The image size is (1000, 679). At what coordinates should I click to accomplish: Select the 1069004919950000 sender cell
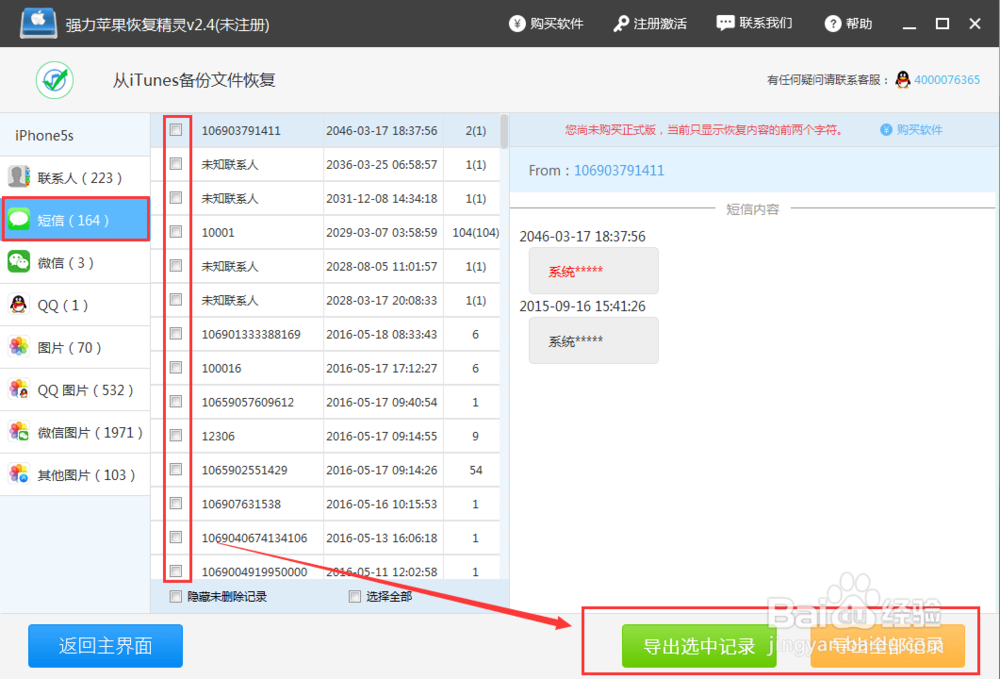(258, 571)
